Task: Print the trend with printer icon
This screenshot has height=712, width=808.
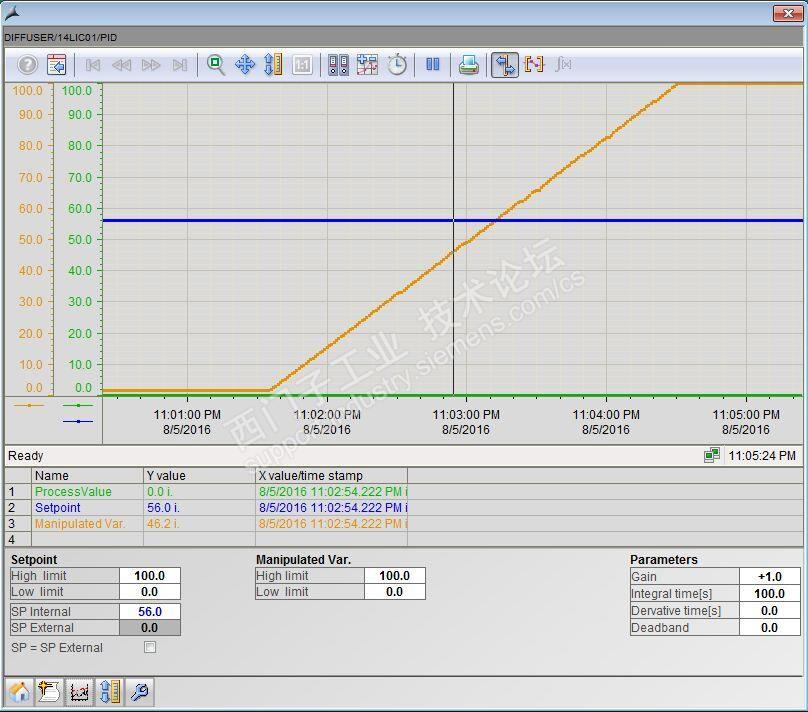Action: (x=468, y=65)
